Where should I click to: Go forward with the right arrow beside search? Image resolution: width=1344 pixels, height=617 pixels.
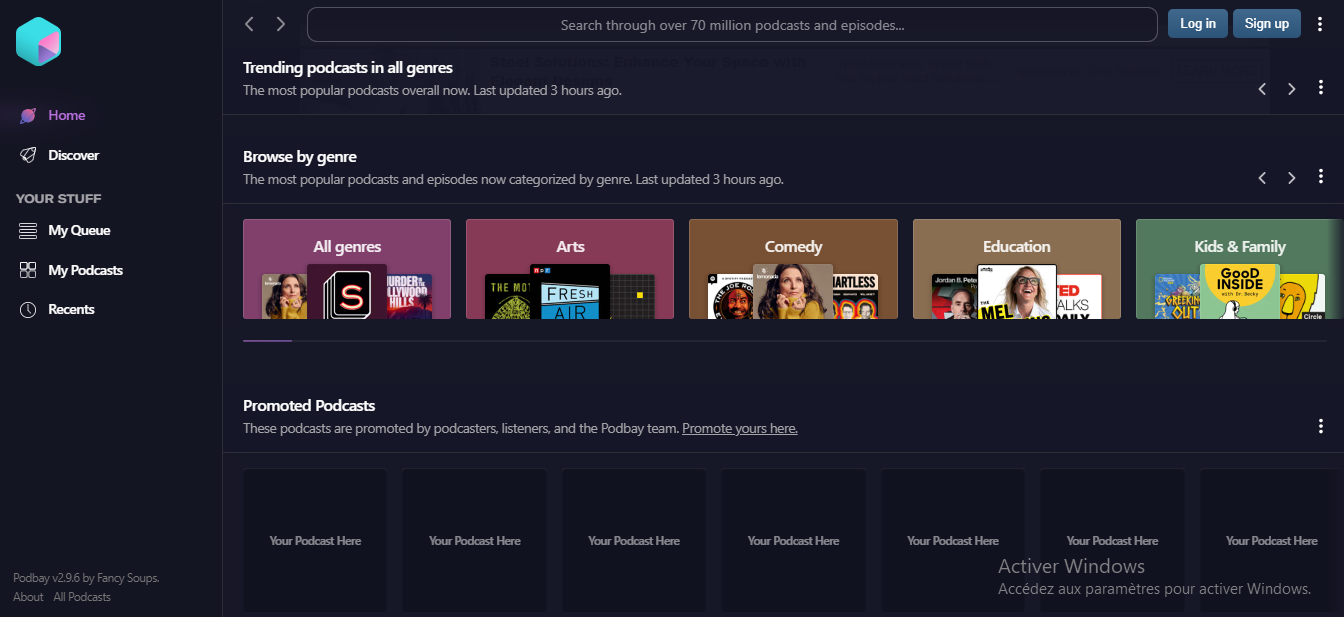click(281, 24)
